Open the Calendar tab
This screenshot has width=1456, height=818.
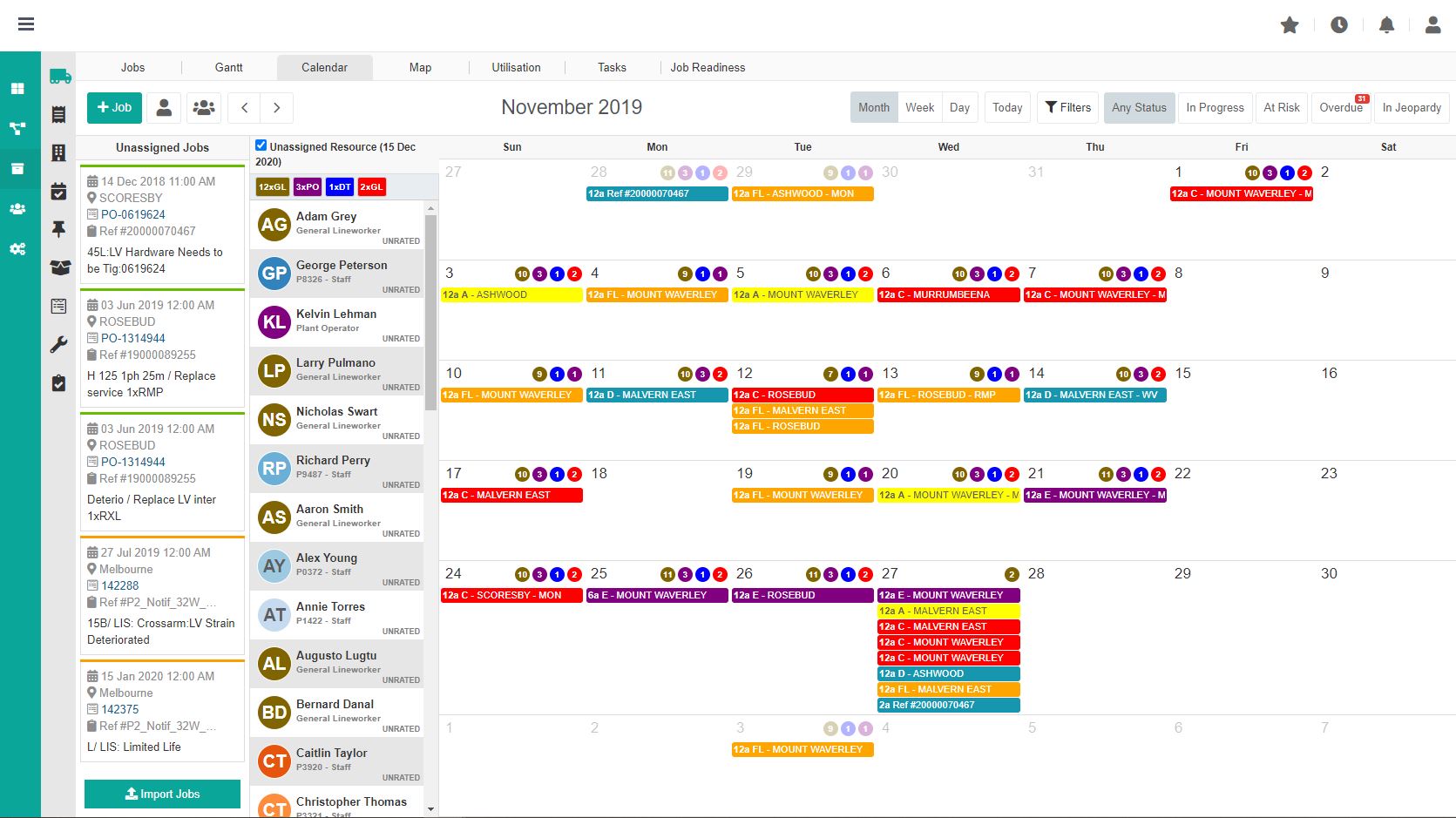tap(325, 67)
